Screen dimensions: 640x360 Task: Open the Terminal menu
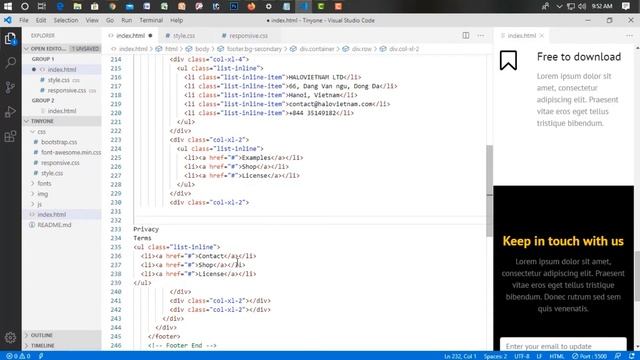point(151,20)
